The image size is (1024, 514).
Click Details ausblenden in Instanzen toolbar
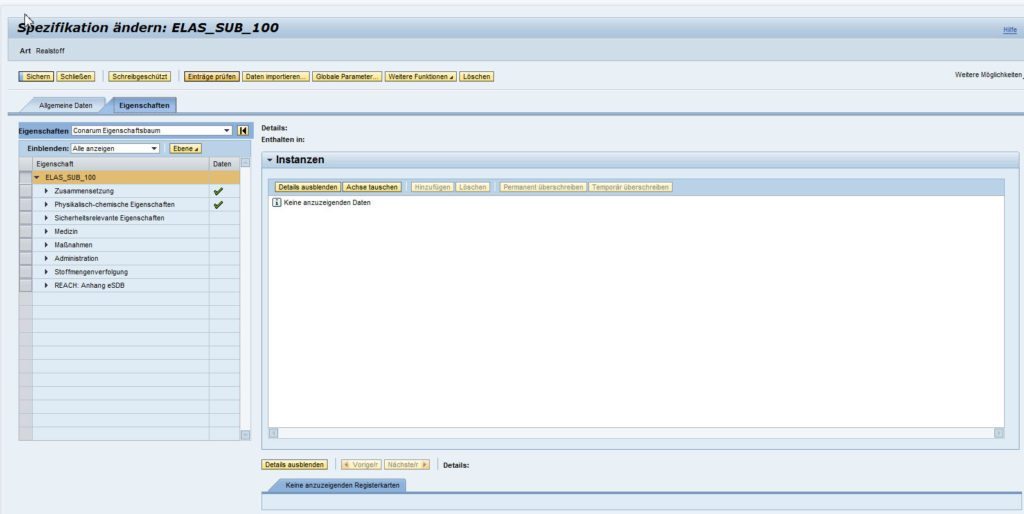click(x=308, y=187)
